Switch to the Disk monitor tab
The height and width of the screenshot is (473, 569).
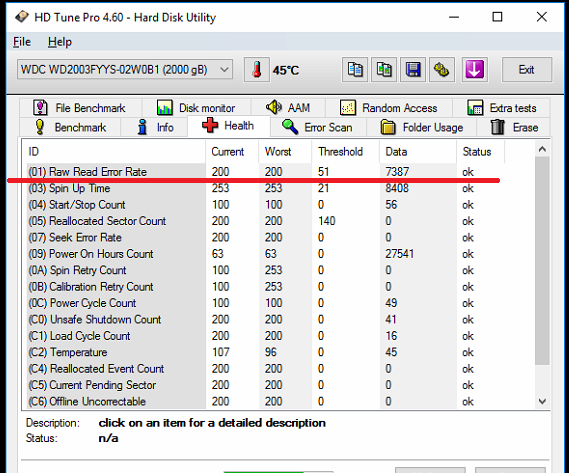click(x=196, y=108)
